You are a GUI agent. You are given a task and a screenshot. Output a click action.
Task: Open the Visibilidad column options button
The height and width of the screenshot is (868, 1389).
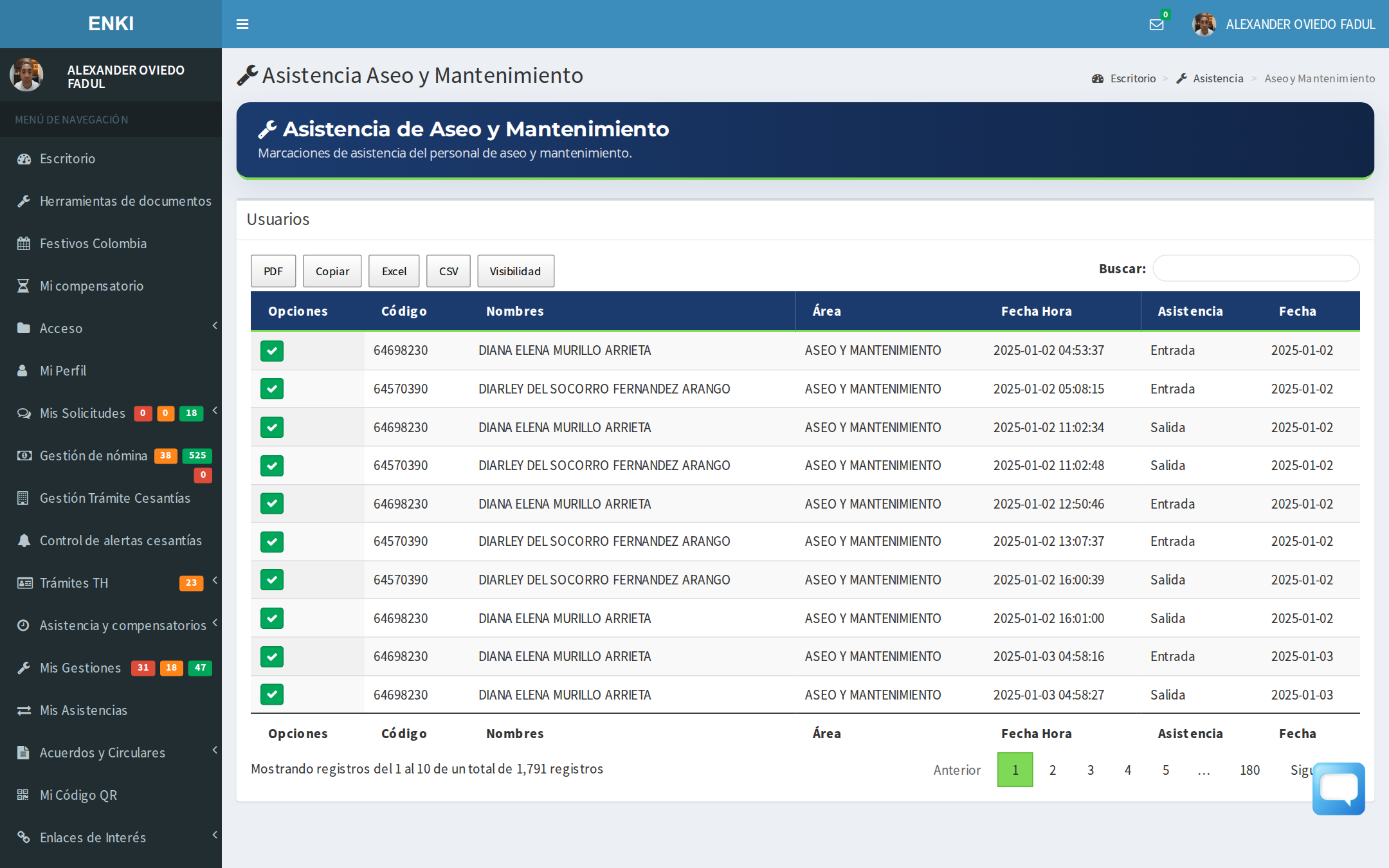pyautogui.click(x=515, y=271)
